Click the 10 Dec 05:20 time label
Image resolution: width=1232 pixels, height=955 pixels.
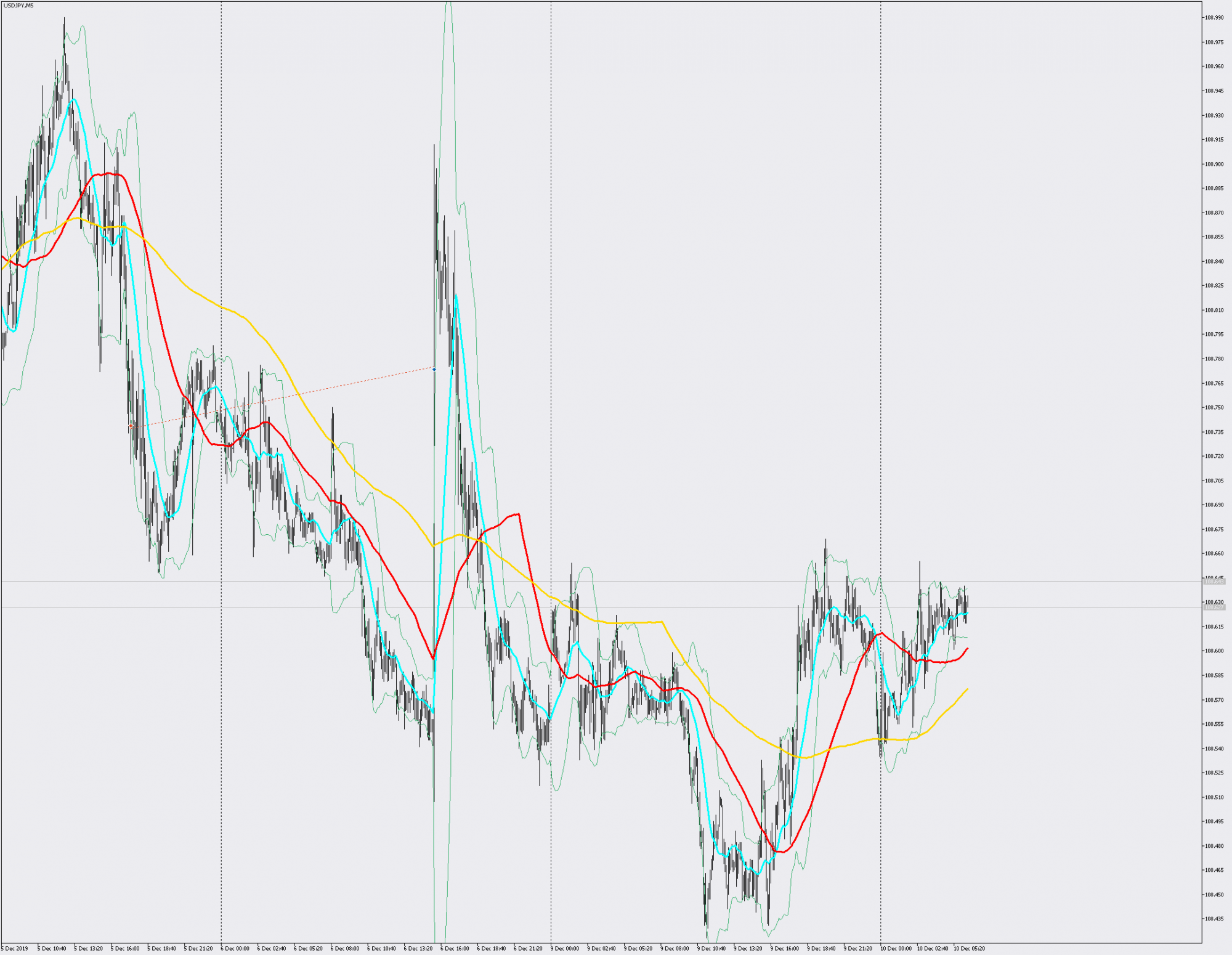point(969,949)
